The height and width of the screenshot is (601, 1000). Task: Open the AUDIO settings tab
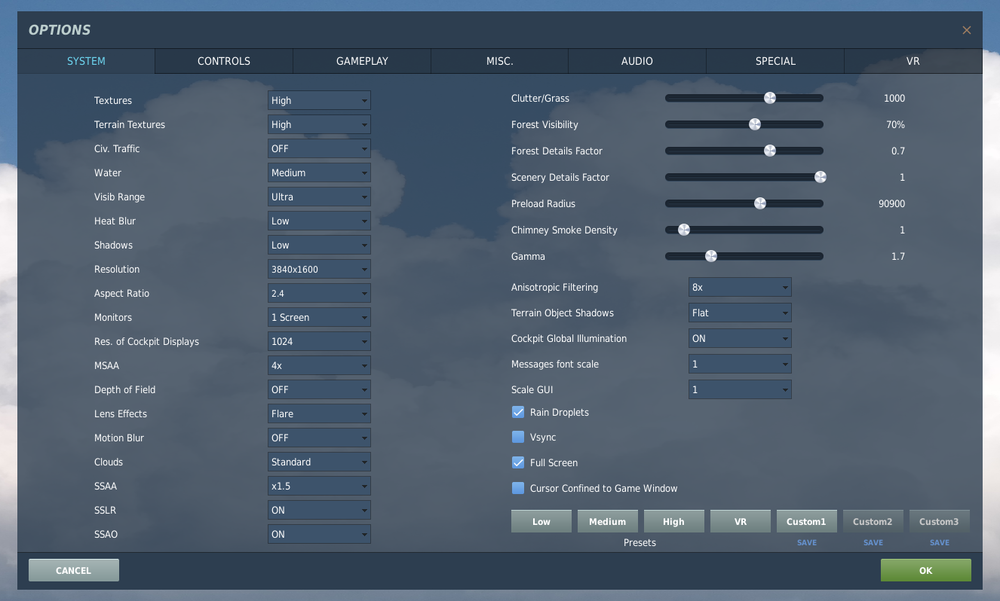point(637,60)
